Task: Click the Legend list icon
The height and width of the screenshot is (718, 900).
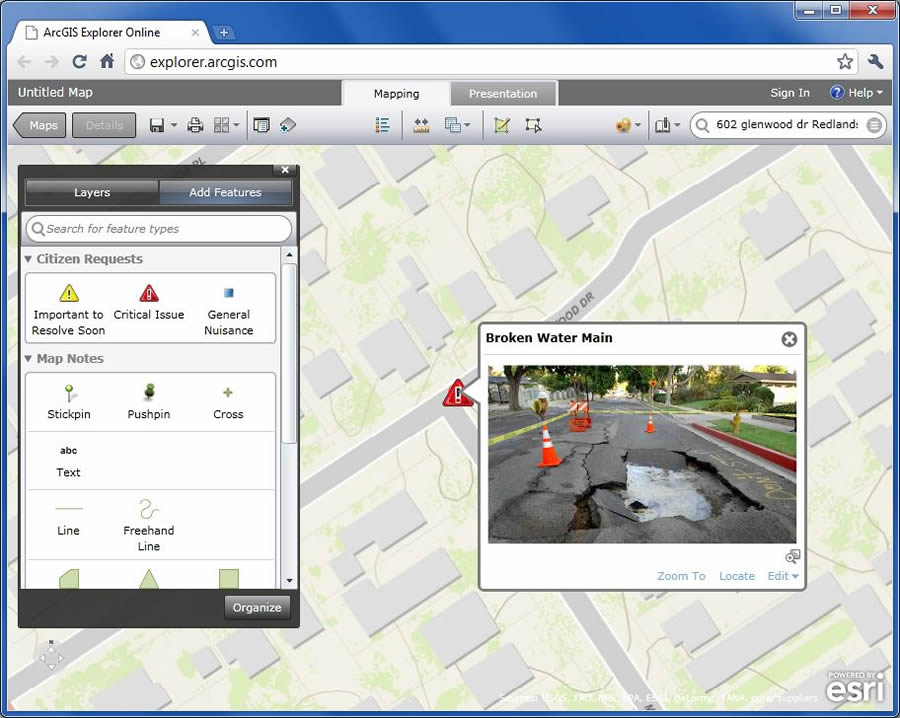Action: (382, 125)
